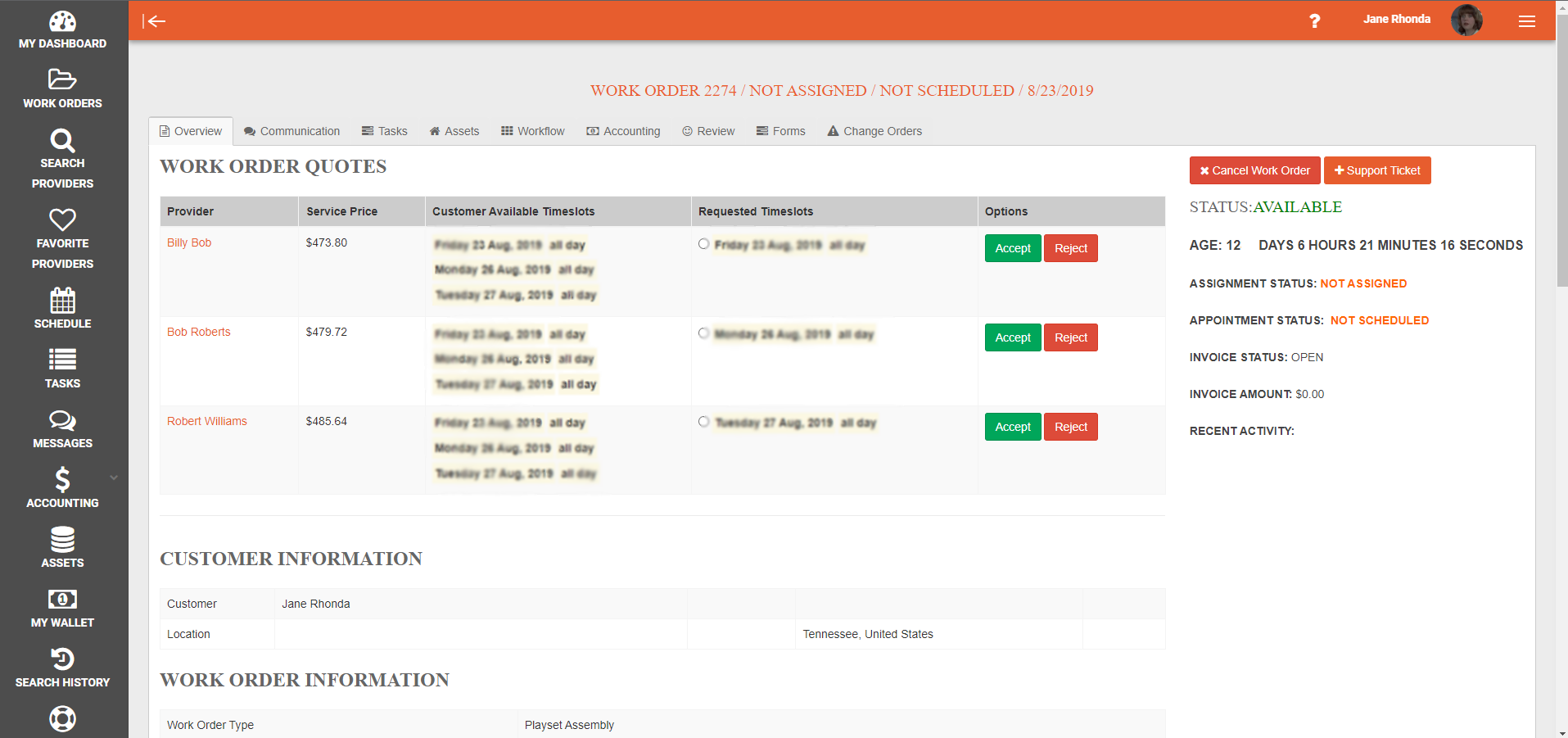Open Messages chat icon in sidebar

pos(62,421)
